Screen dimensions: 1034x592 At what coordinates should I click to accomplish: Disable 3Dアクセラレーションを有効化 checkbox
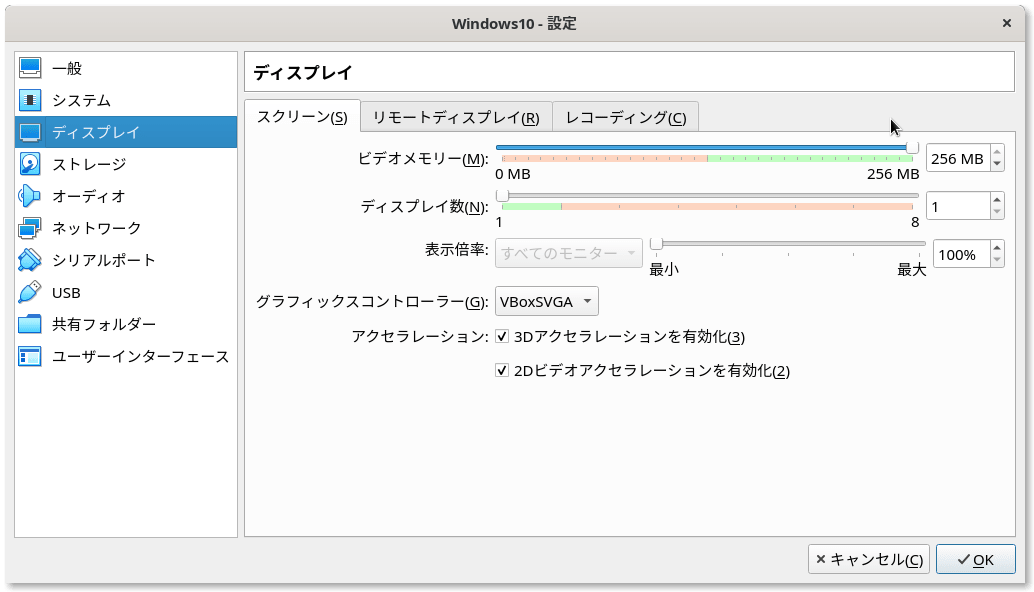pos(502,336)
